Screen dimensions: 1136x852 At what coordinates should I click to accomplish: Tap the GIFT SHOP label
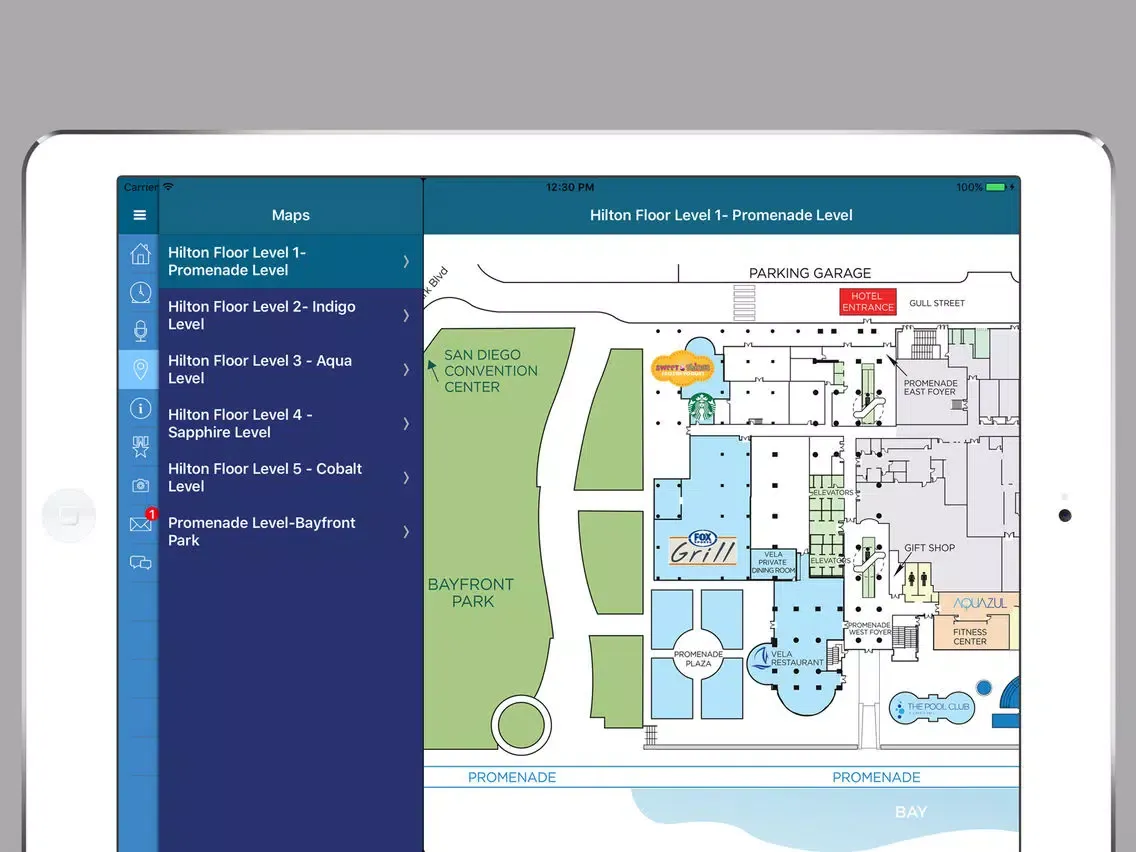[930, 548]
